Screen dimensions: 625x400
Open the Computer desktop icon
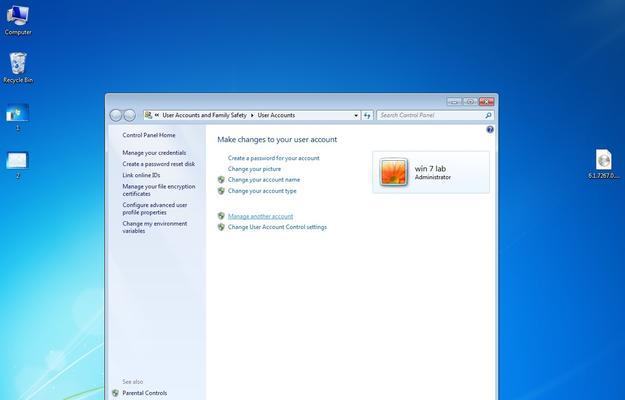pos(18,20)
